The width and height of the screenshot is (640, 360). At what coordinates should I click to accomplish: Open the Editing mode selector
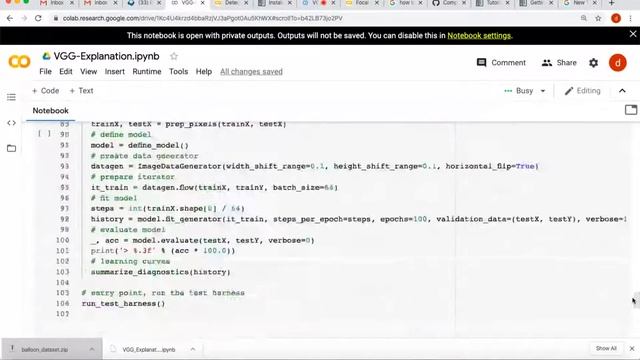point(582,91)
